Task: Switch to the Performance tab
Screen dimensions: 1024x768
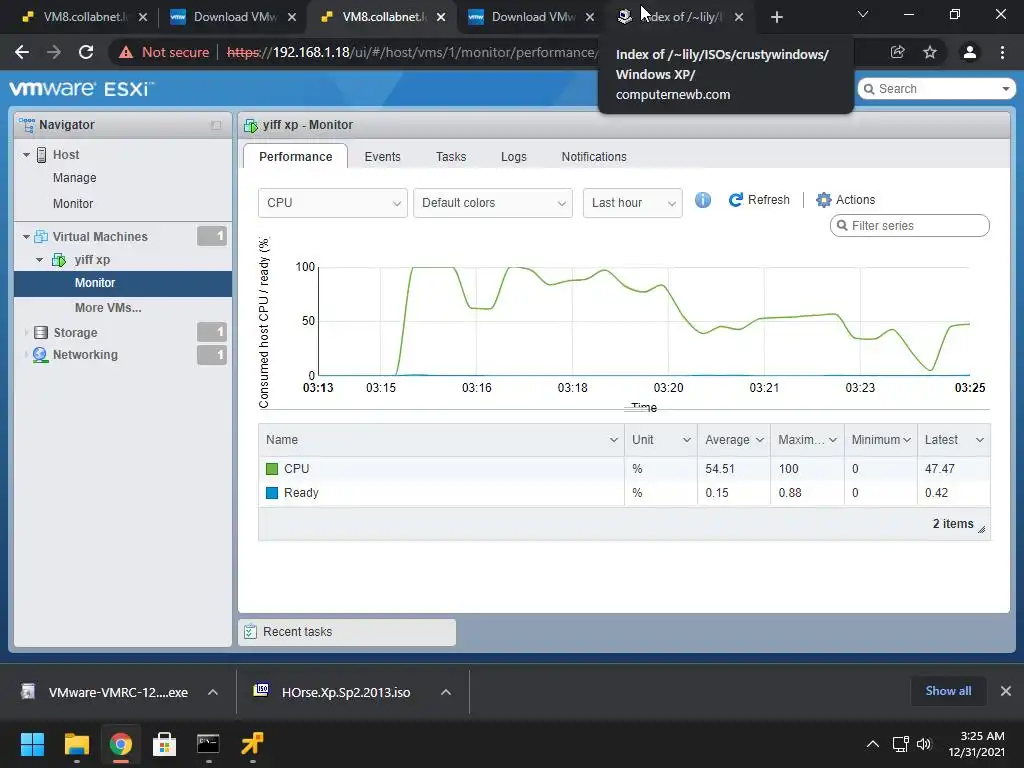Action: click(295, 157)
